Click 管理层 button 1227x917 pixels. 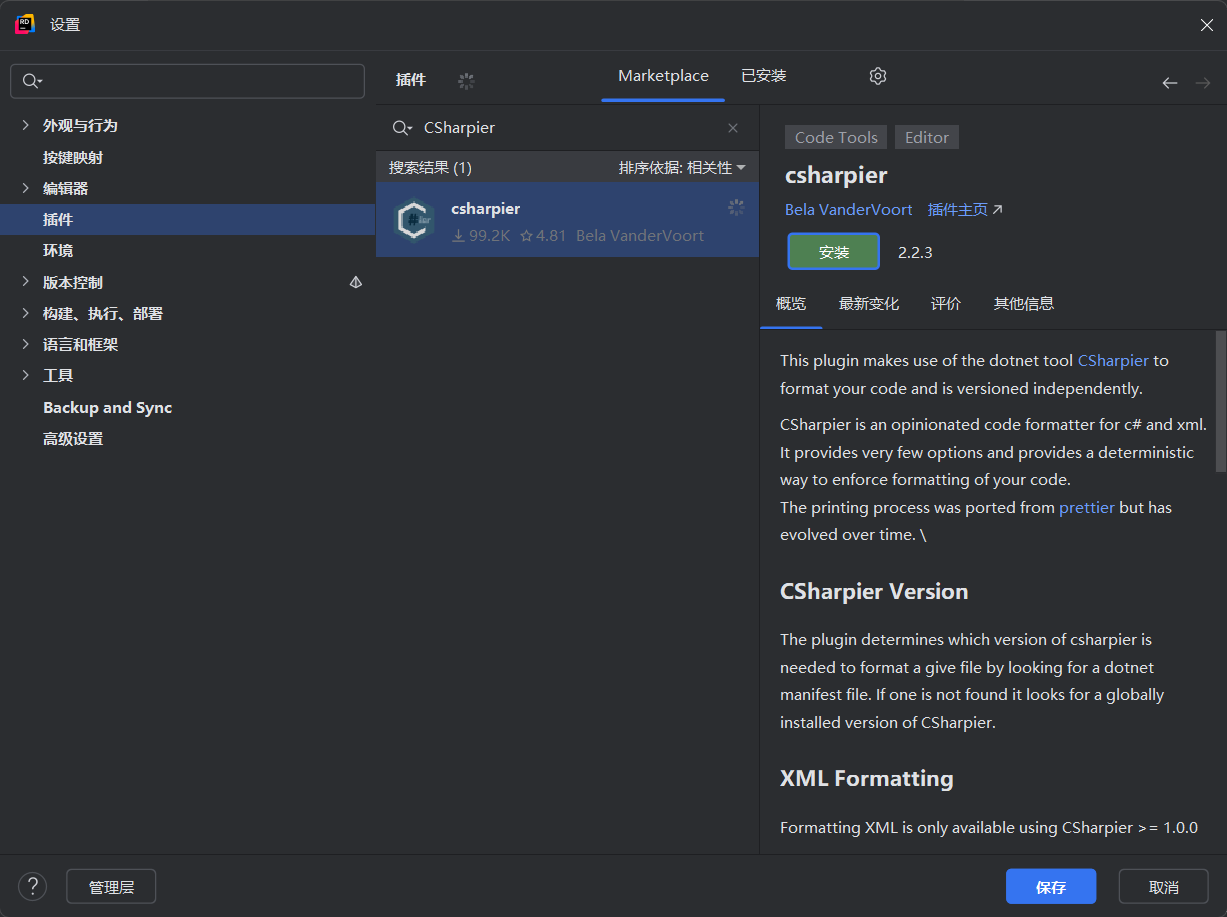[x=111, y=887]
